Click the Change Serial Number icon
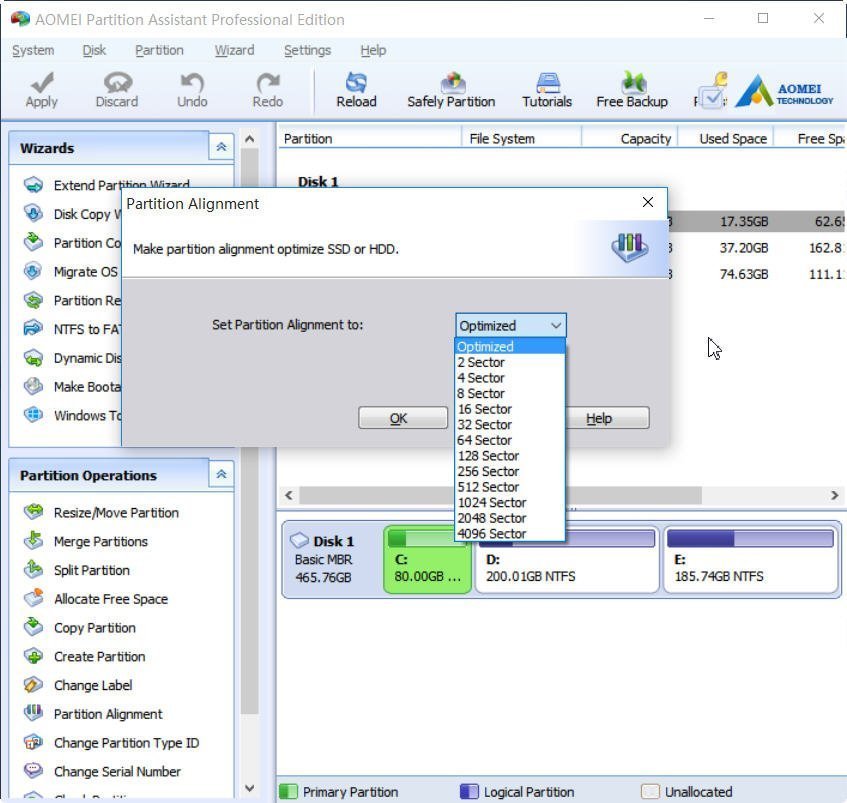Viewport: 847px width, 803px height. click(33, 770)
